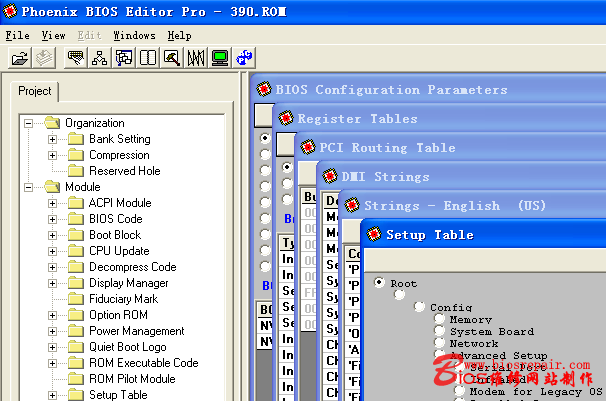
Task: Open the Windows menu
Action: click(x=134, y=36)
